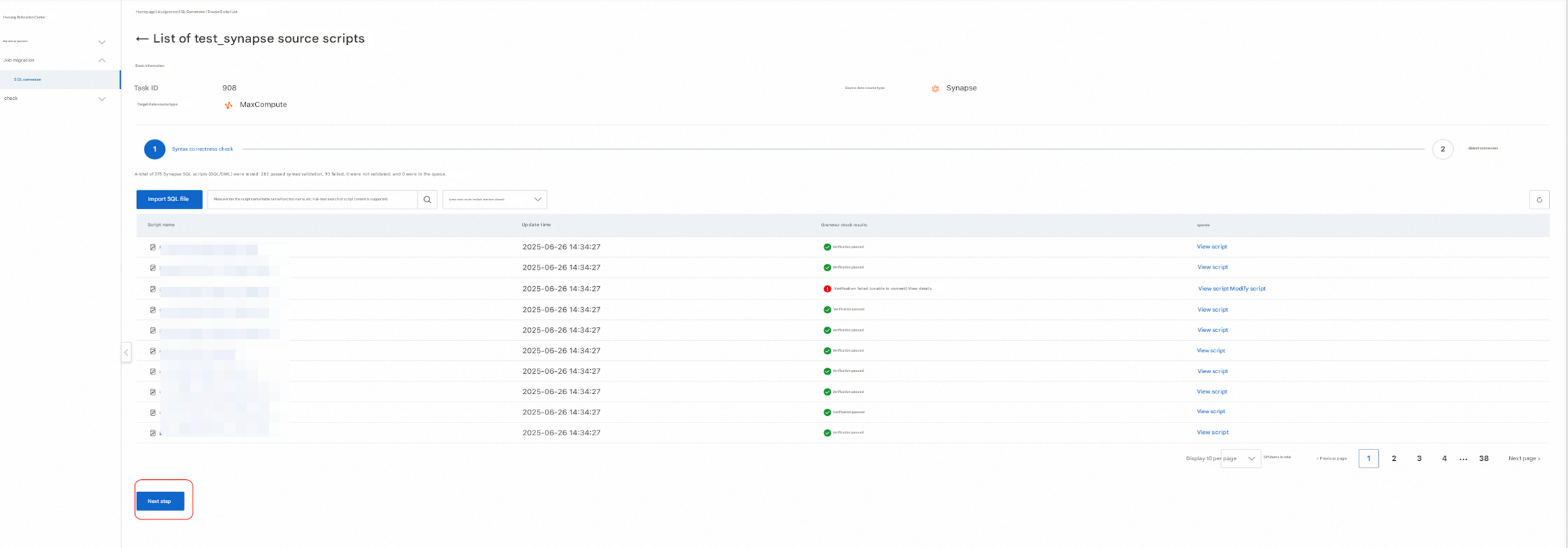Open the Display 10 per page dropdown
The height and width of the screenshot is (548, 1568).
1240,459
